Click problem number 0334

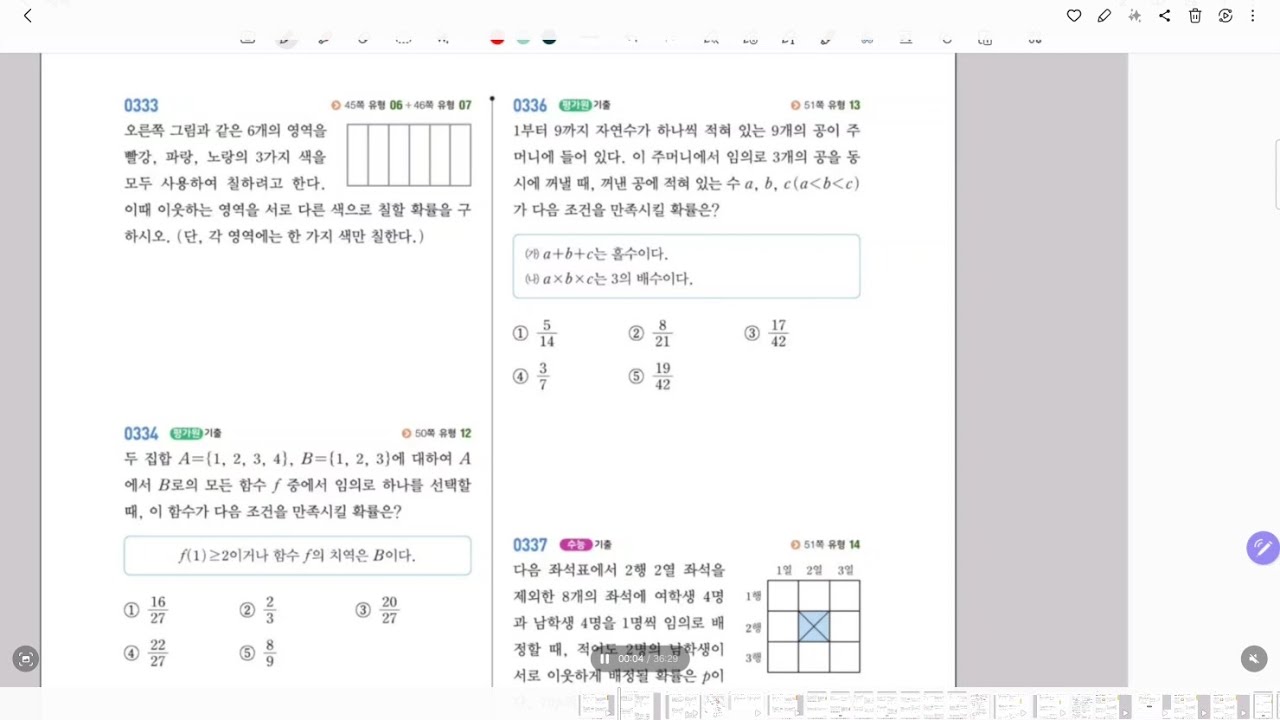(141, 434)
